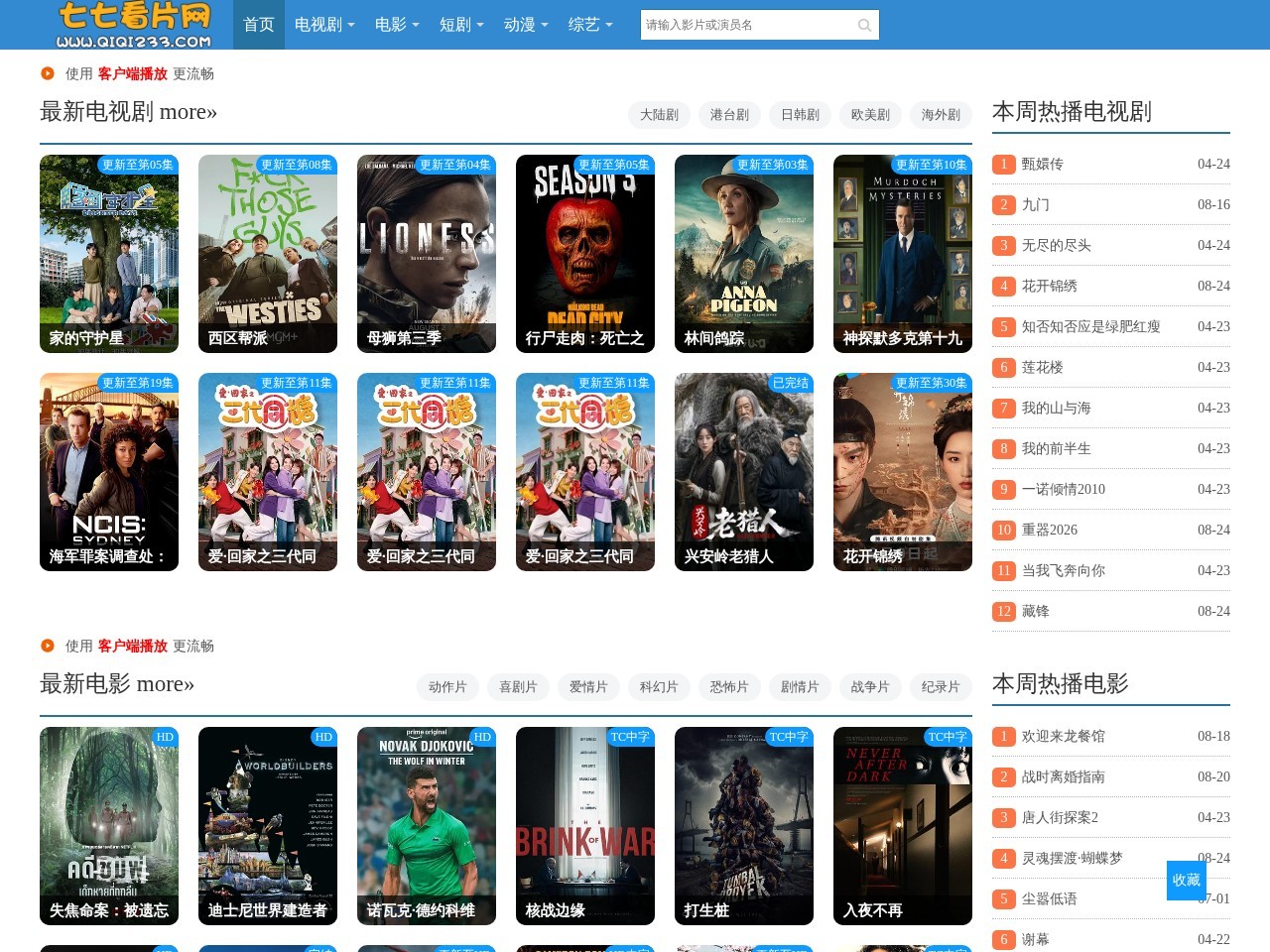Click orange play icon above 最新电影
The height and width of the screenshot is (952, 1270).
(x=48, y=646)
